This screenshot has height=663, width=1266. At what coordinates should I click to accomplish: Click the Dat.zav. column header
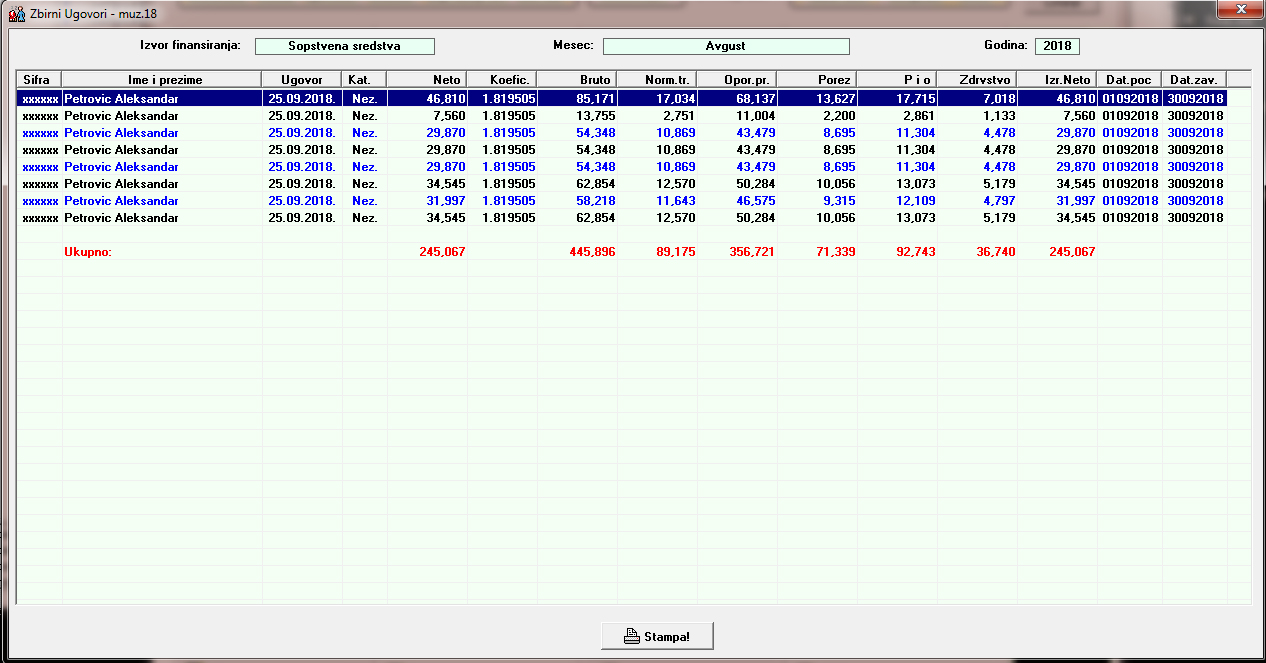tap(1194, 79)
